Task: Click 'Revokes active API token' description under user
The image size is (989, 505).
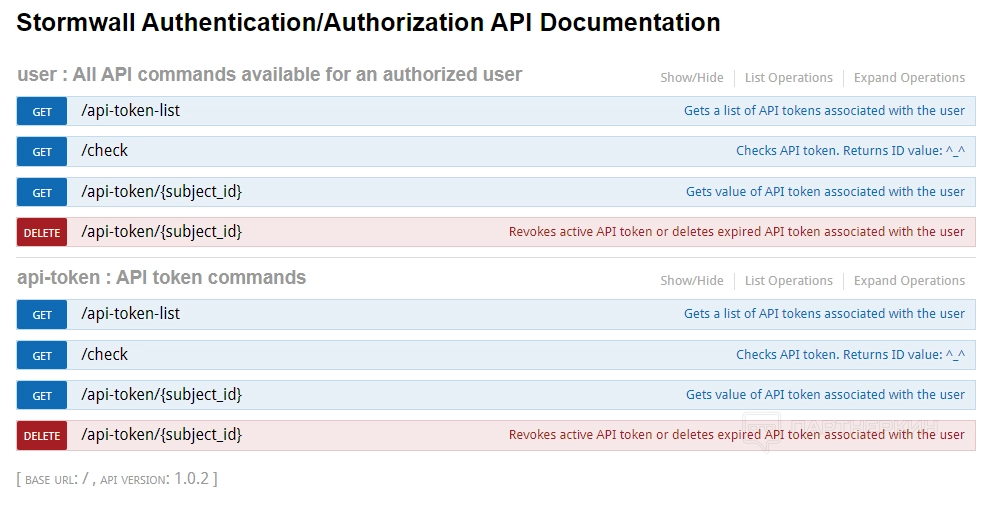Action: pos(736,232)
